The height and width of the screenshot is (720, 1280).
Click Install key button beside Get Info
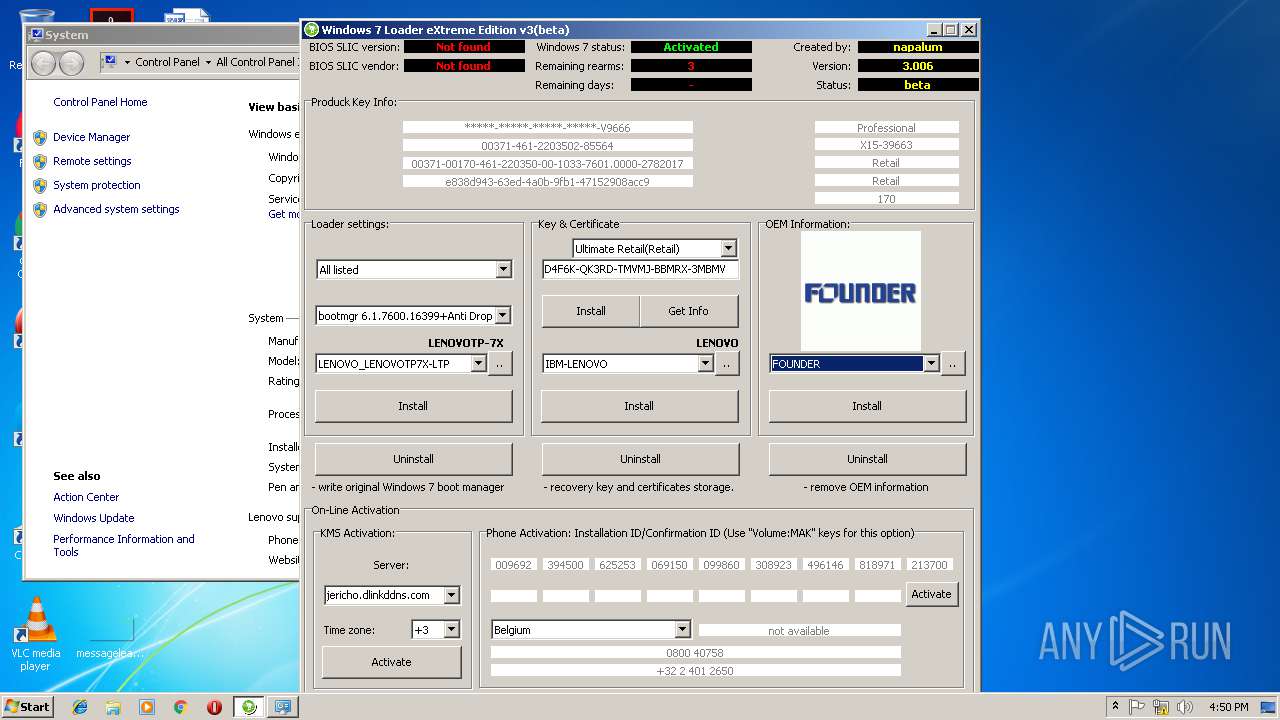point(591,311)
